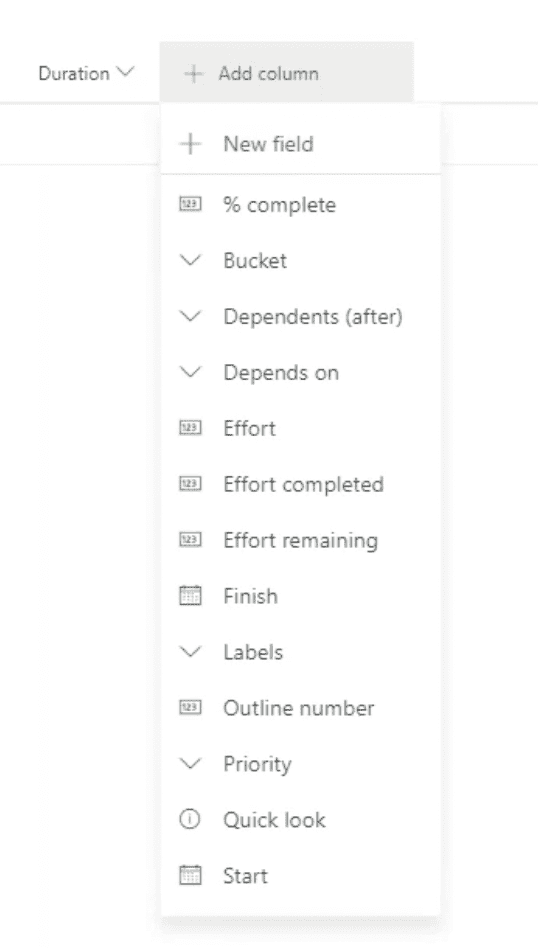Image resolution: width=538 pixels, height=948 pixels.
Task: Select the Quick look option
Action: click(300, 820)
